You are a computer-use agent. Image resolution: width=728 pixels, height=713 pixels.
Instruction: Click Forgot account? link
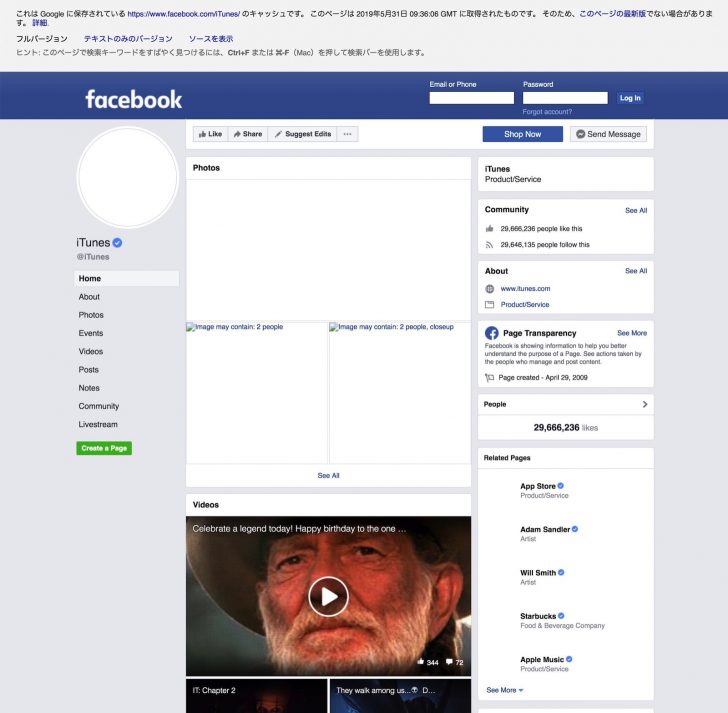[x=547, y=112]
